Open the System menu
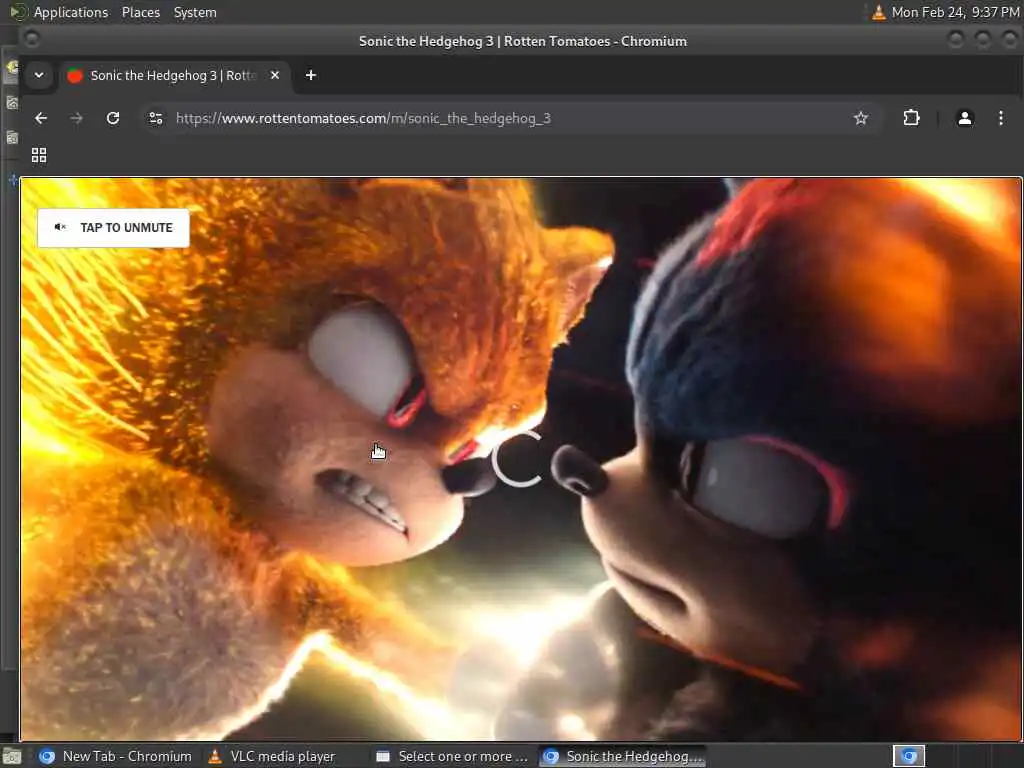Viewport: 1024px width, 768px height. click(x=195, y=12)
